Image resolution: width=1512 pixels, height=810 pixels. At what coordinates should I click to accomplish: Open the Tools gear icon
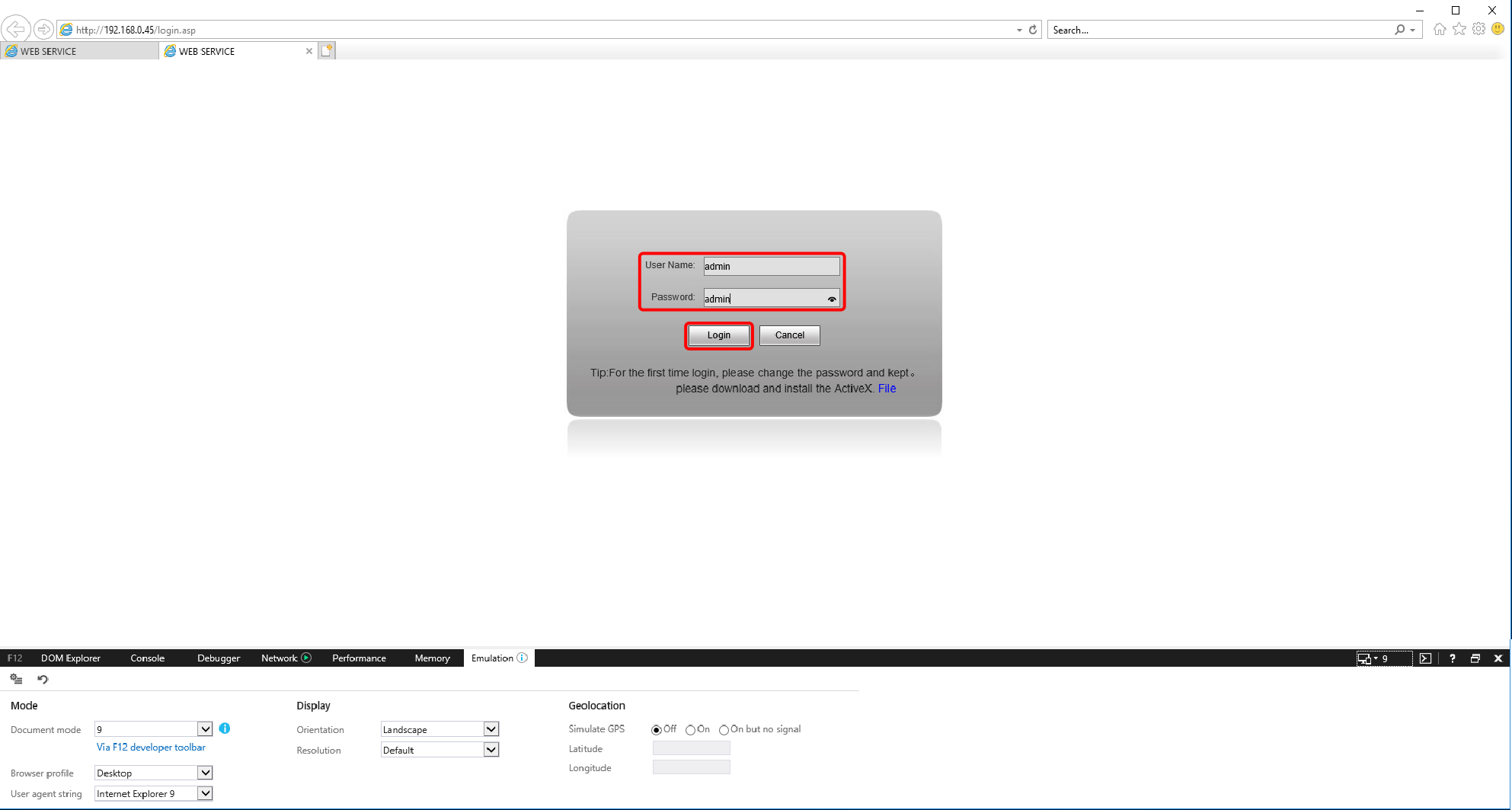[x=1478, y=29]
